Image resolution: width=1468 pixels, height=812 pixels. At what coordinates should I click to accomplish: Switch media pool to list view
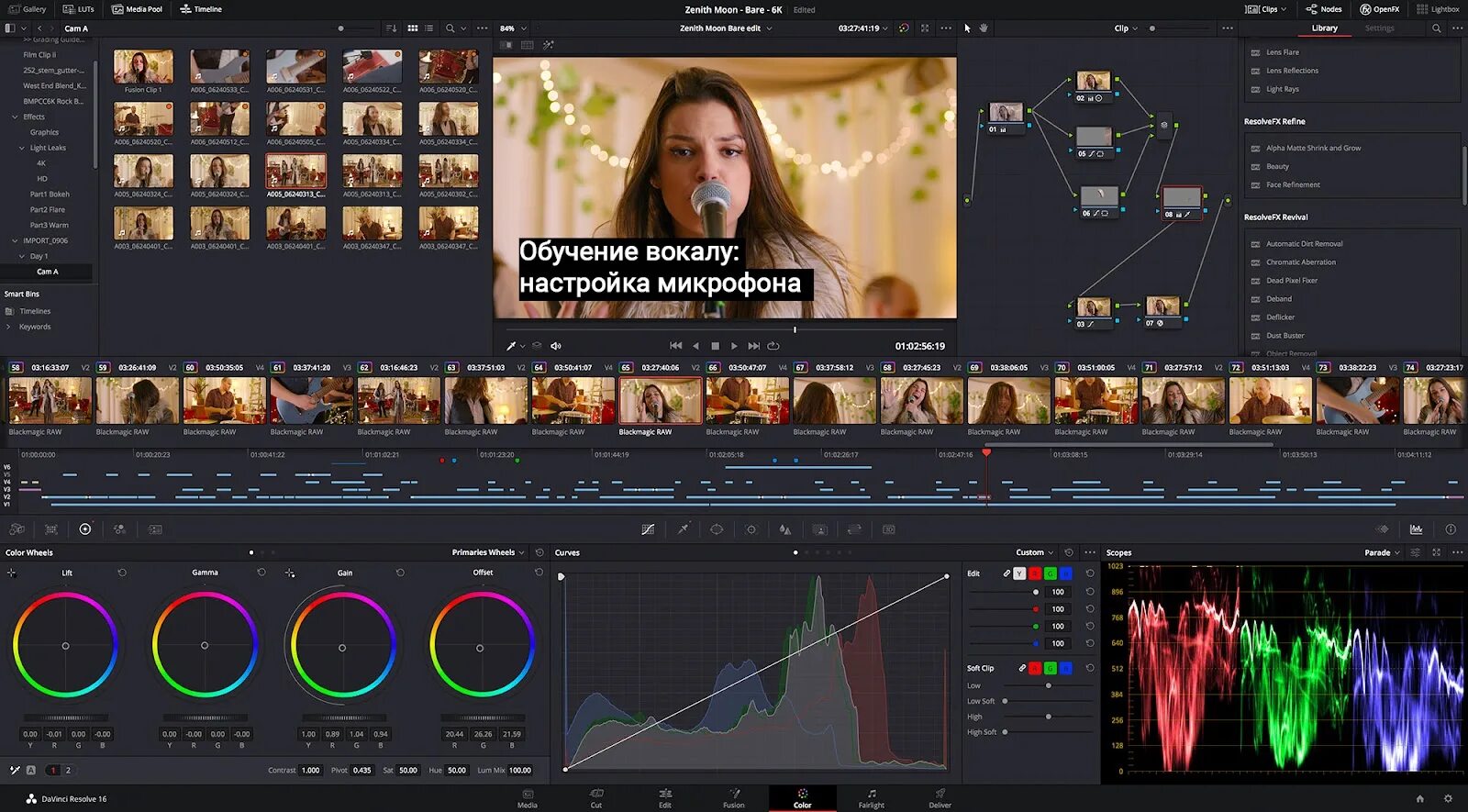point(429,28)
